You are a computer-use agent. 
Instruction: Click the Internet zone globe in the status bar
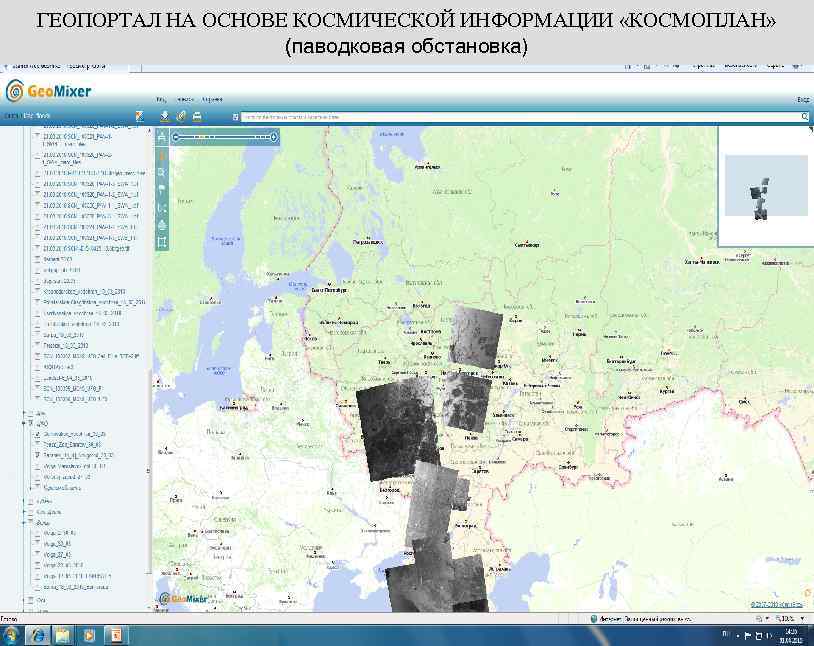point(594,618)
